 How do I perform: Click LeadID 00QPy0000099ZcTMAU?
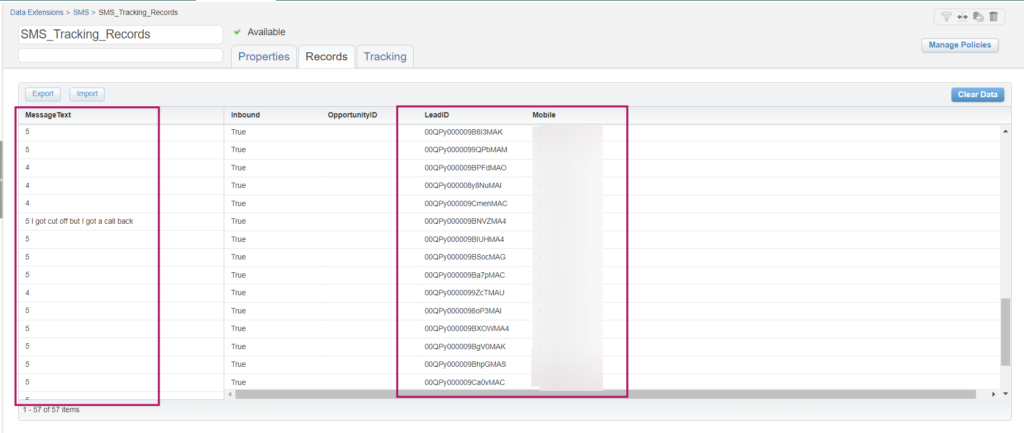(x=464, y=293)
